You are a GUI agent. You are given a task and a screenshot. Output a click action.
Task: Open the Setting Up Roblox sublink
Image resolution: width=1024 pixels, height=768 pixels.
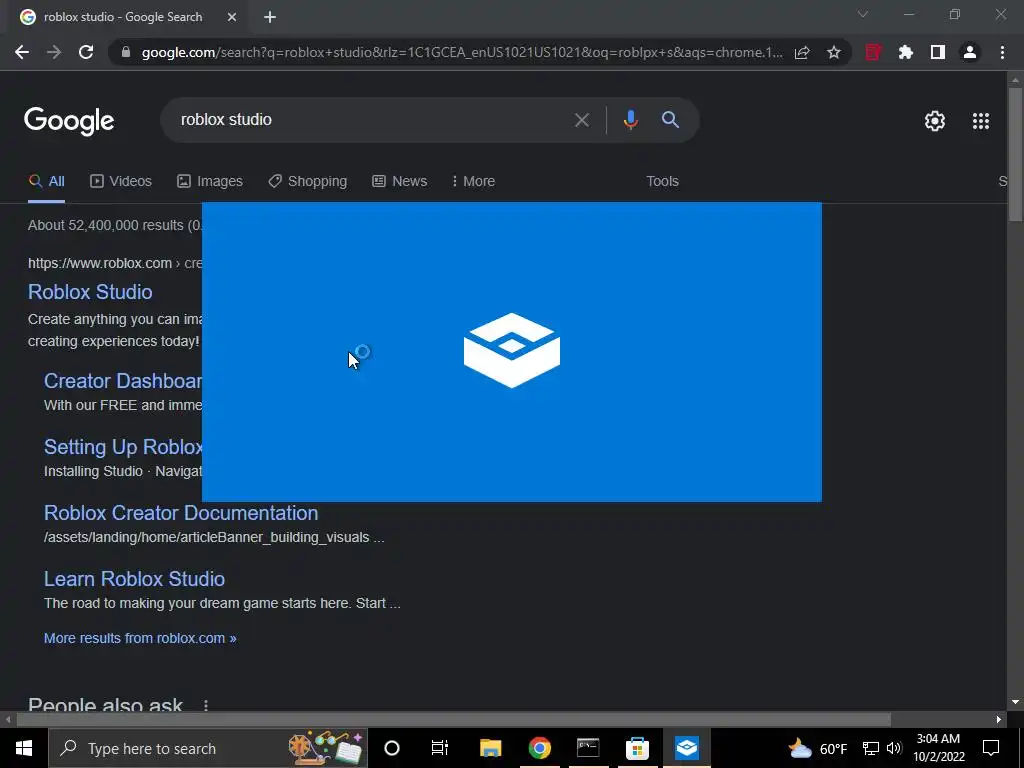coord(123,447)
